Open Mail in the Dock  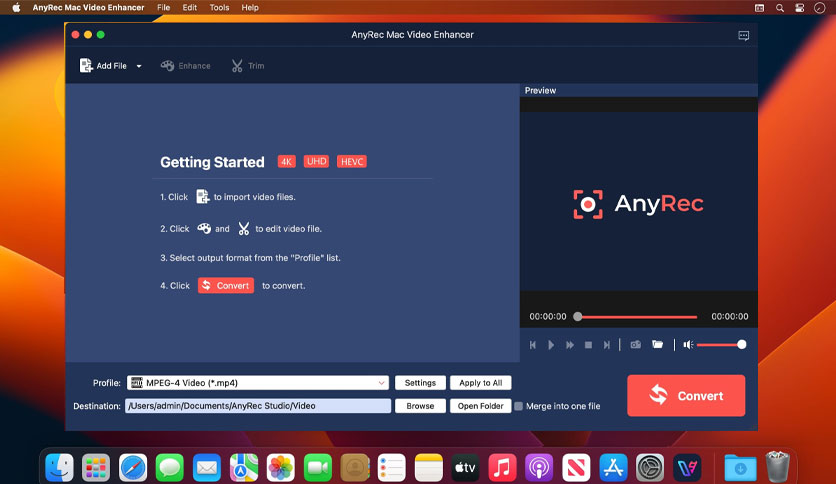[207, 468]
